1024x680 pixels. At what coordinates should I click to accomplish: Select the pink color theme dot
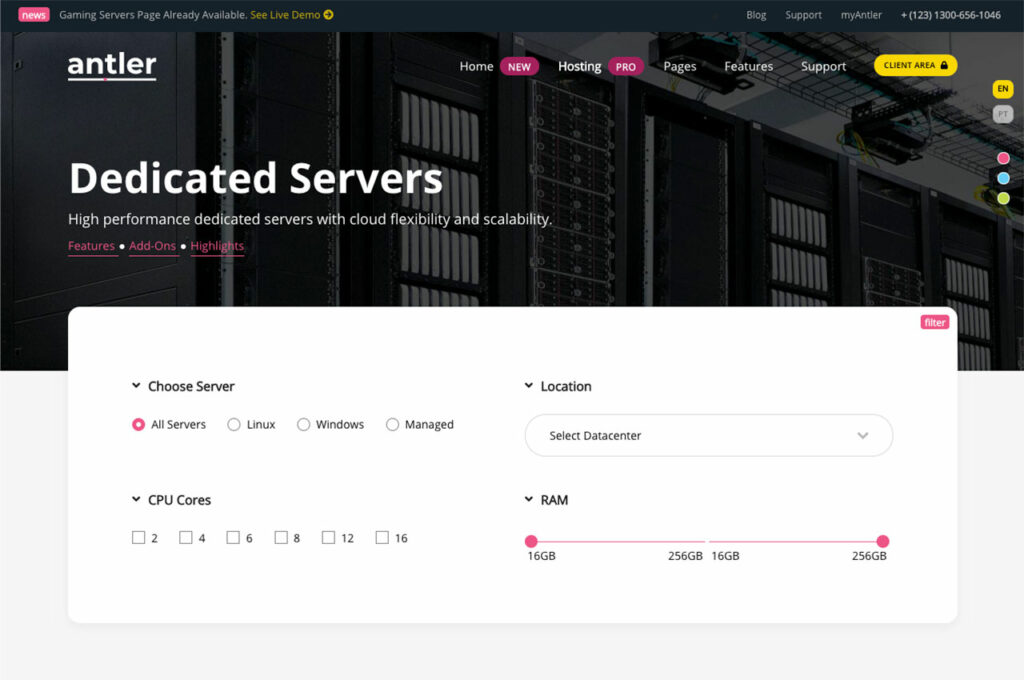[1003, 158]
